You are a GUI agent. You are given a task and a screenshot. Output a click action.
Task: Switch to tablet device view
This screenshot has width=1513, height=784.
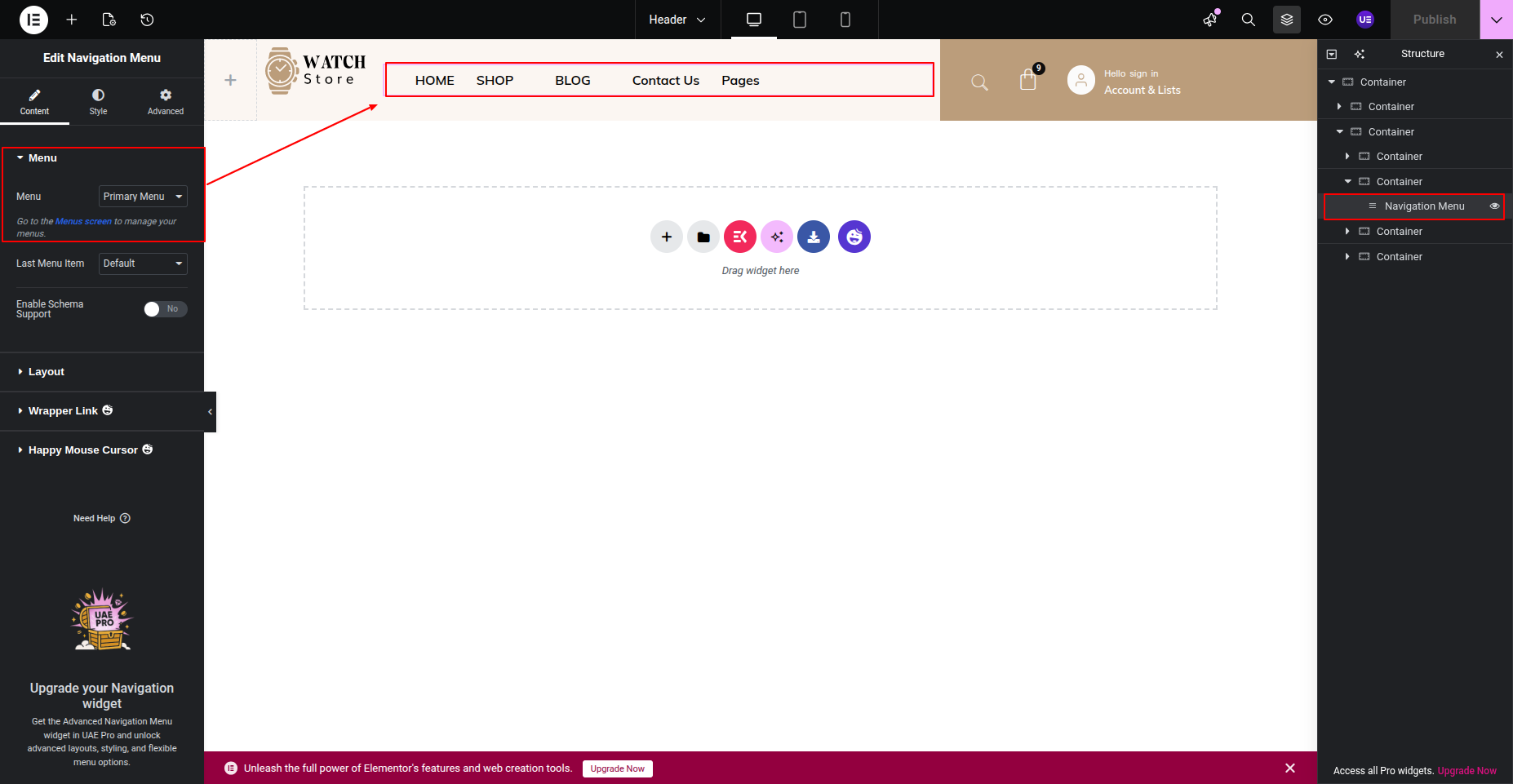(x=799, y=20)
